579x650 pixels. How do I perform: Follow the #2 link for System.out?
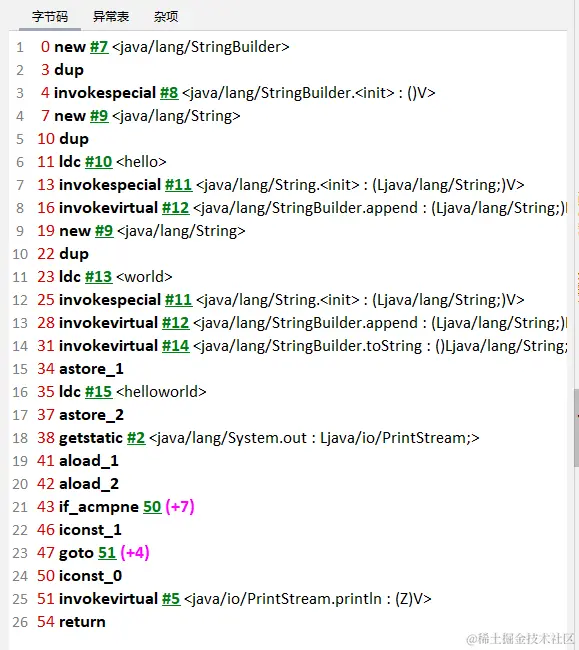136,438
